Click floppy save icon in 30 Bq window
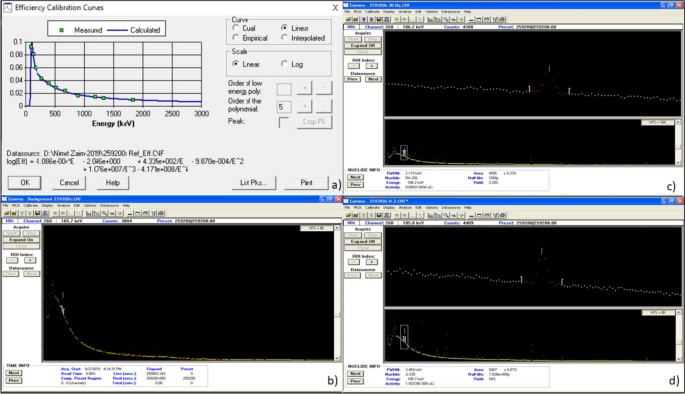The width and height of the screenshot is (685, 394). (379, 19)
